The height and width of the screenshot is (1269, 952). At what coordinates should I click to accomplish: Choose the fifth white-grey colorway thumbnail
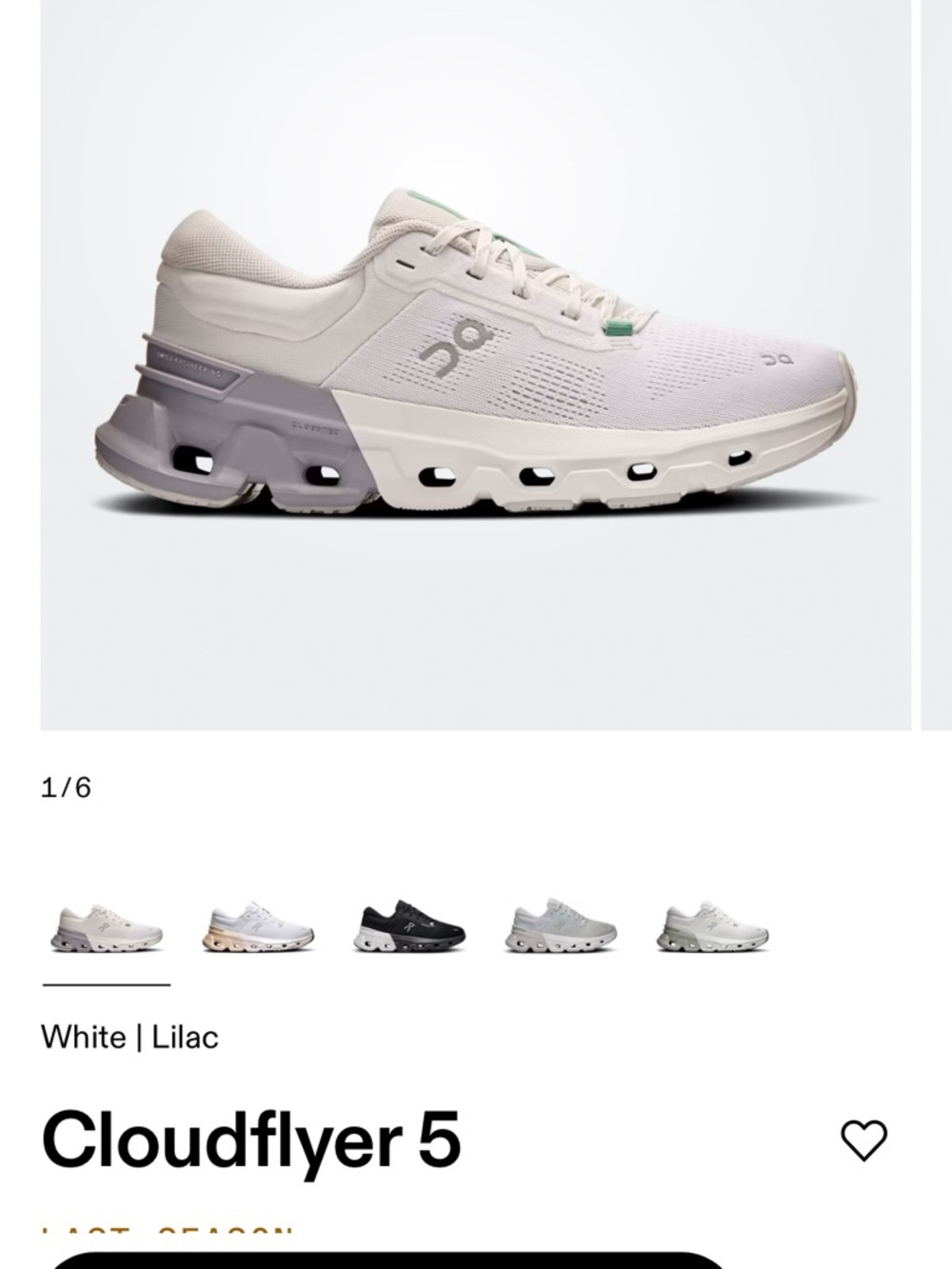point(712,927)
